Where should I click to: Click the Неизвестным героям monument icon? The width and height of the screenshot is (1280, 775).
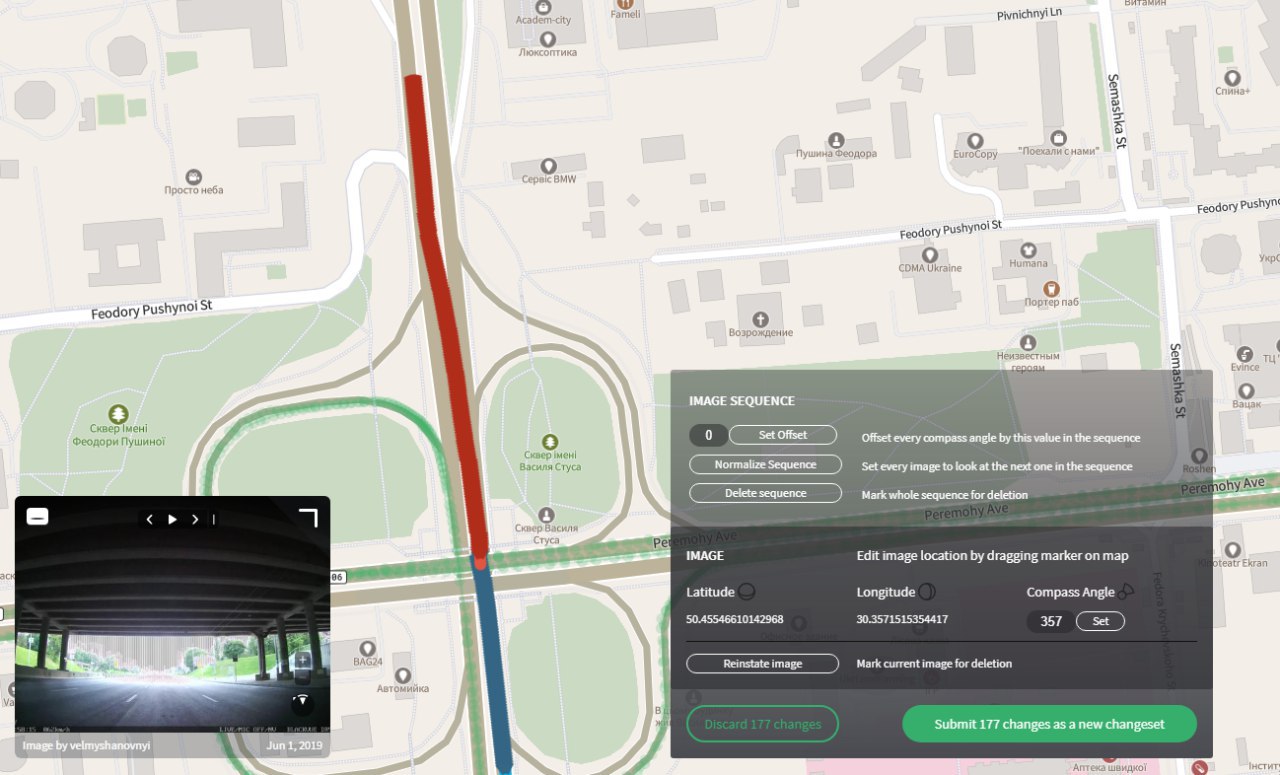[1027, 341]
